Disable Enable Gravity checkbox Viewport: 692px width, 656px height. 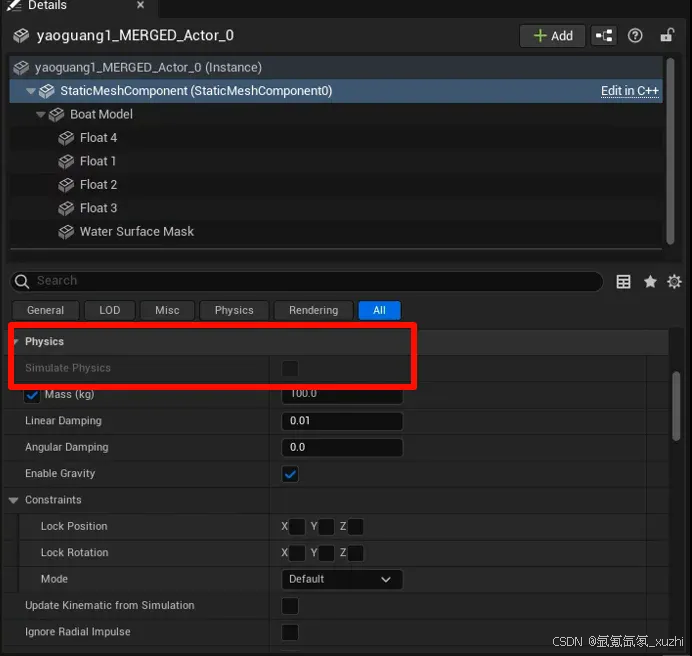[290, 474]
